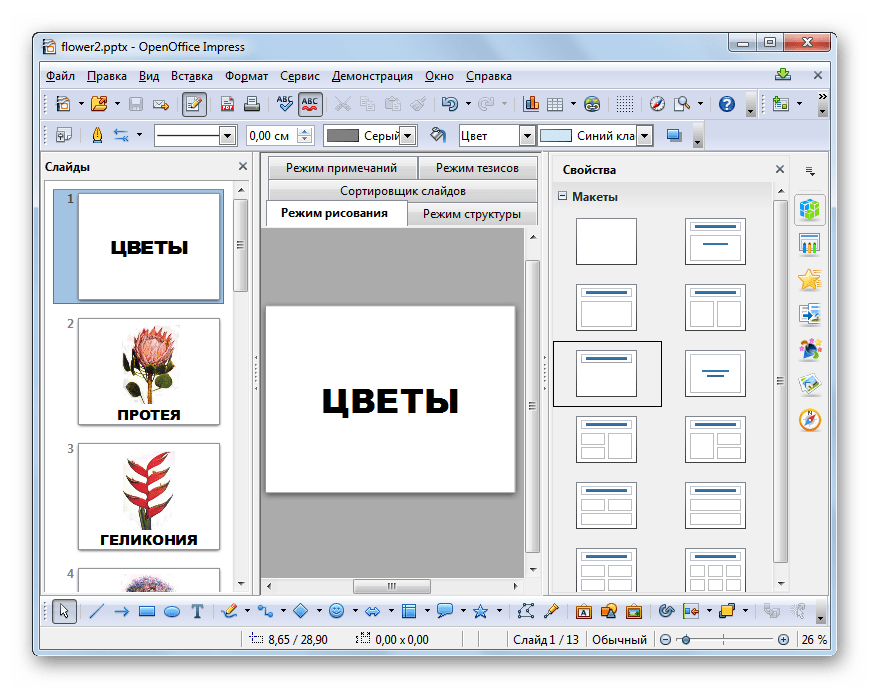Choose the blank slide layout
This screenshot has width=870, height=689.
click(606, 241)
